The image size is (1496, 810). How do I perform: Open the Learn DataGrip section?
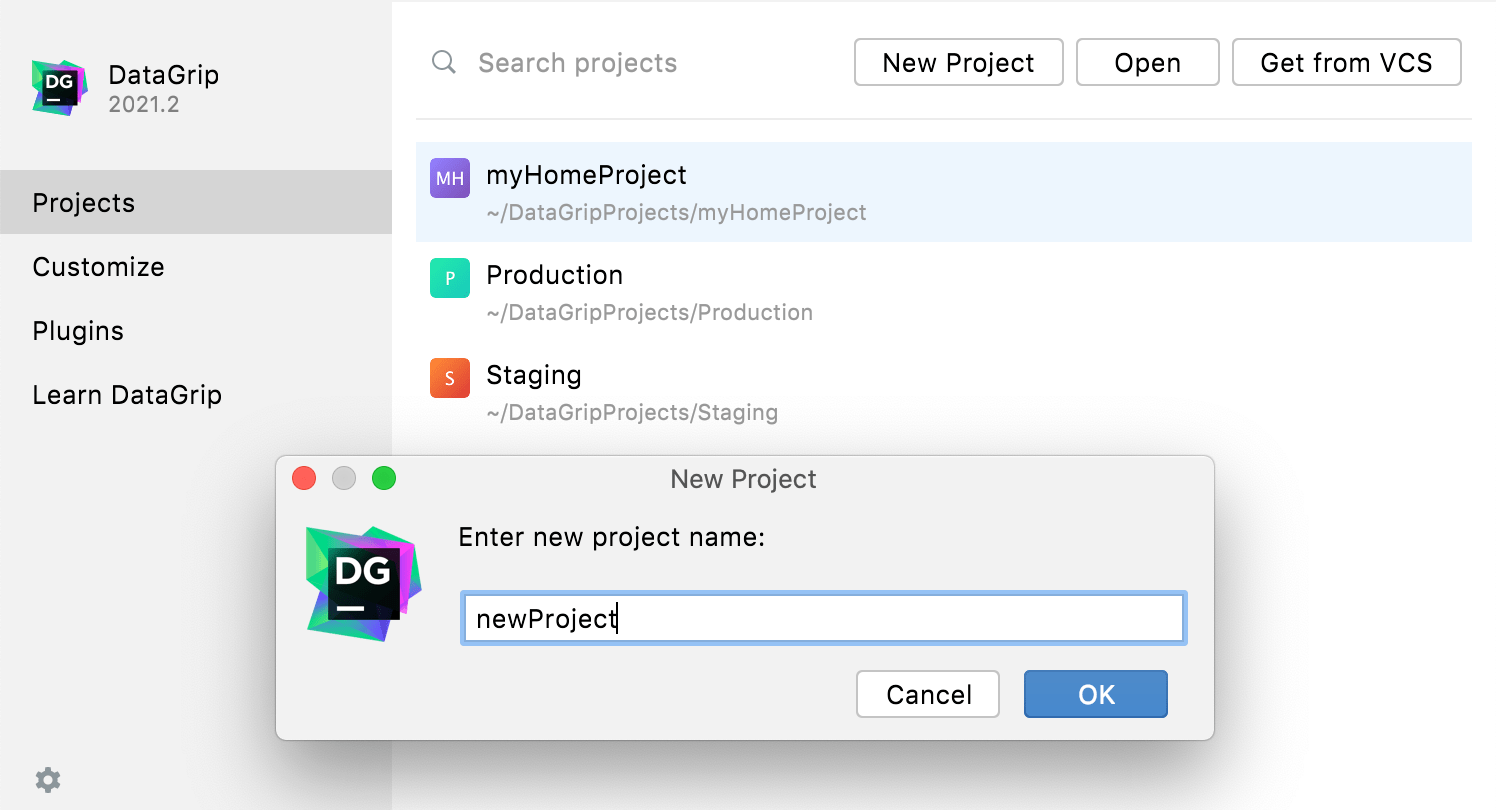127,394
